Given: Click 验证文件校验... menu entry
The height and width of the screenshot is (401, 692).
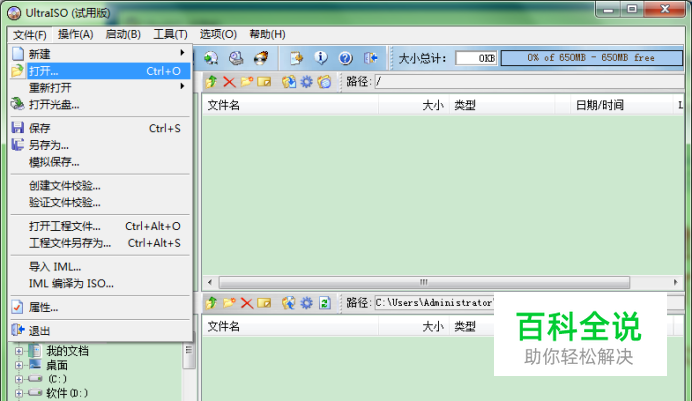Looking at the screenshot, I should tap(101, 202).
